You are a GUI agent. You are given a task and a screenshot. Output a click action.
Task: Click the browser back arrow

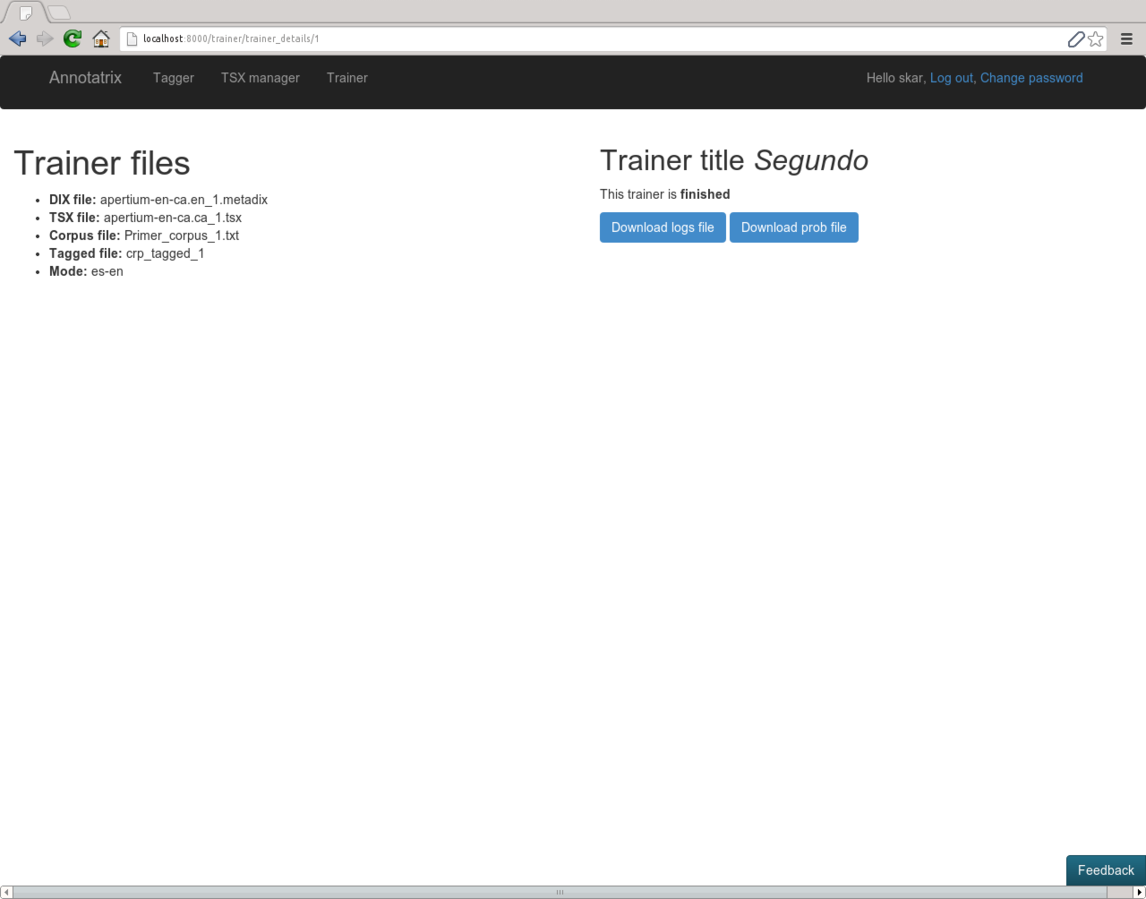click(17, 39)
